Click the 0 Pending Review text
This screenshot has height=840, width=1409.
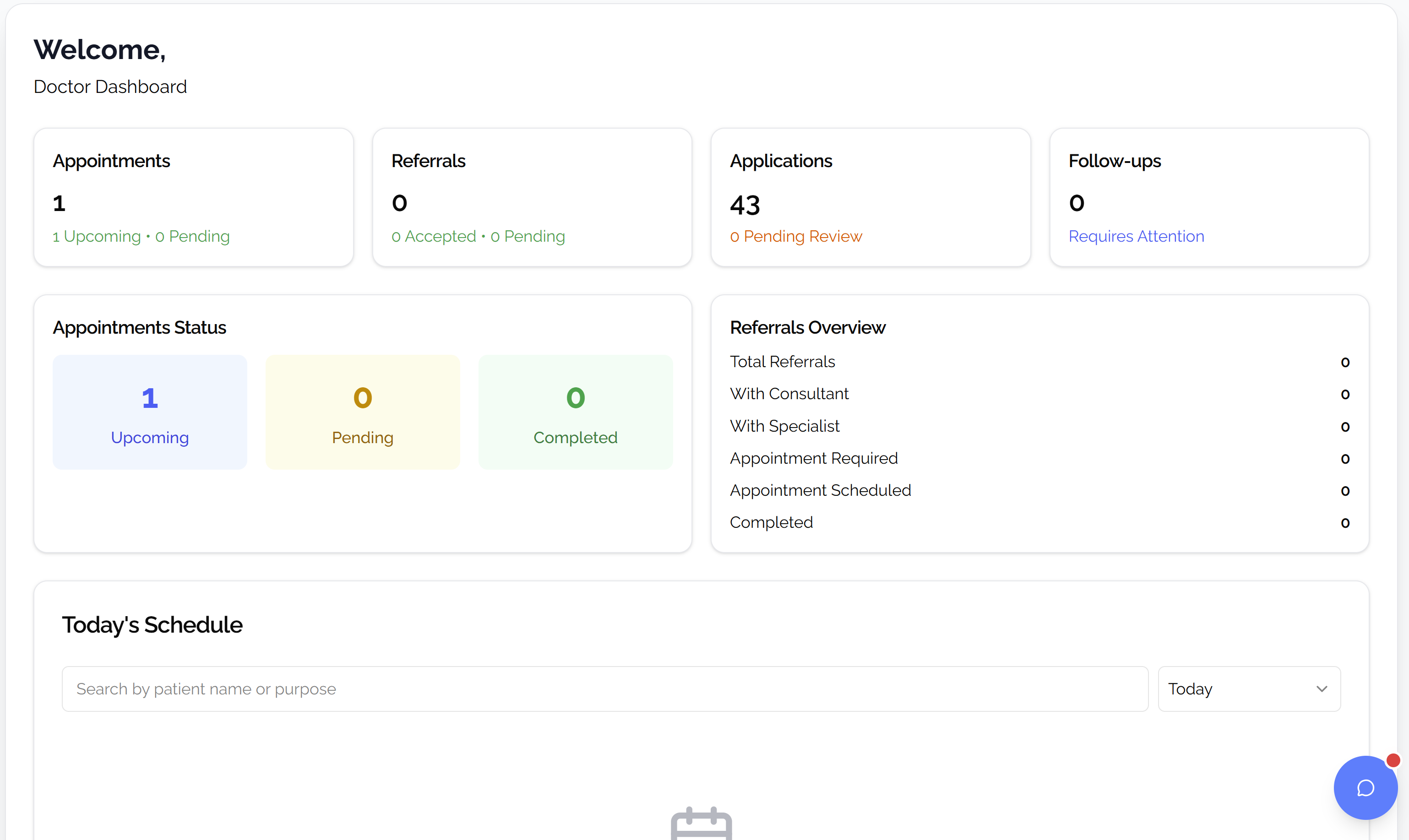(795, 236)
